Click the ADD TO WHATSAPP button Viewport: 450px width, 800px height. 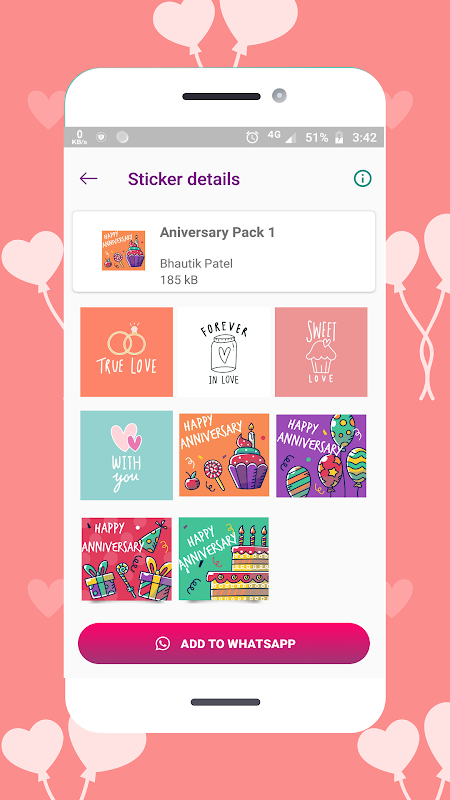223,643
